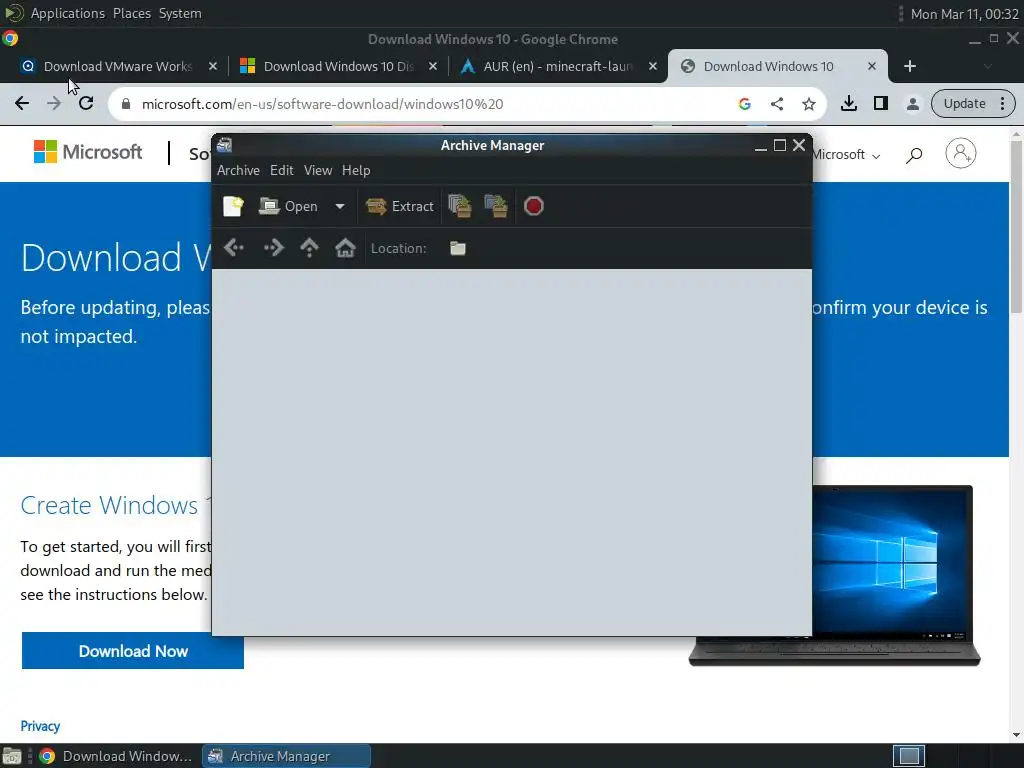The width and height of the screenshot is (1024, 768).
Task: Go back with Archive Manager's back arrow
Action: coord(234,248)
